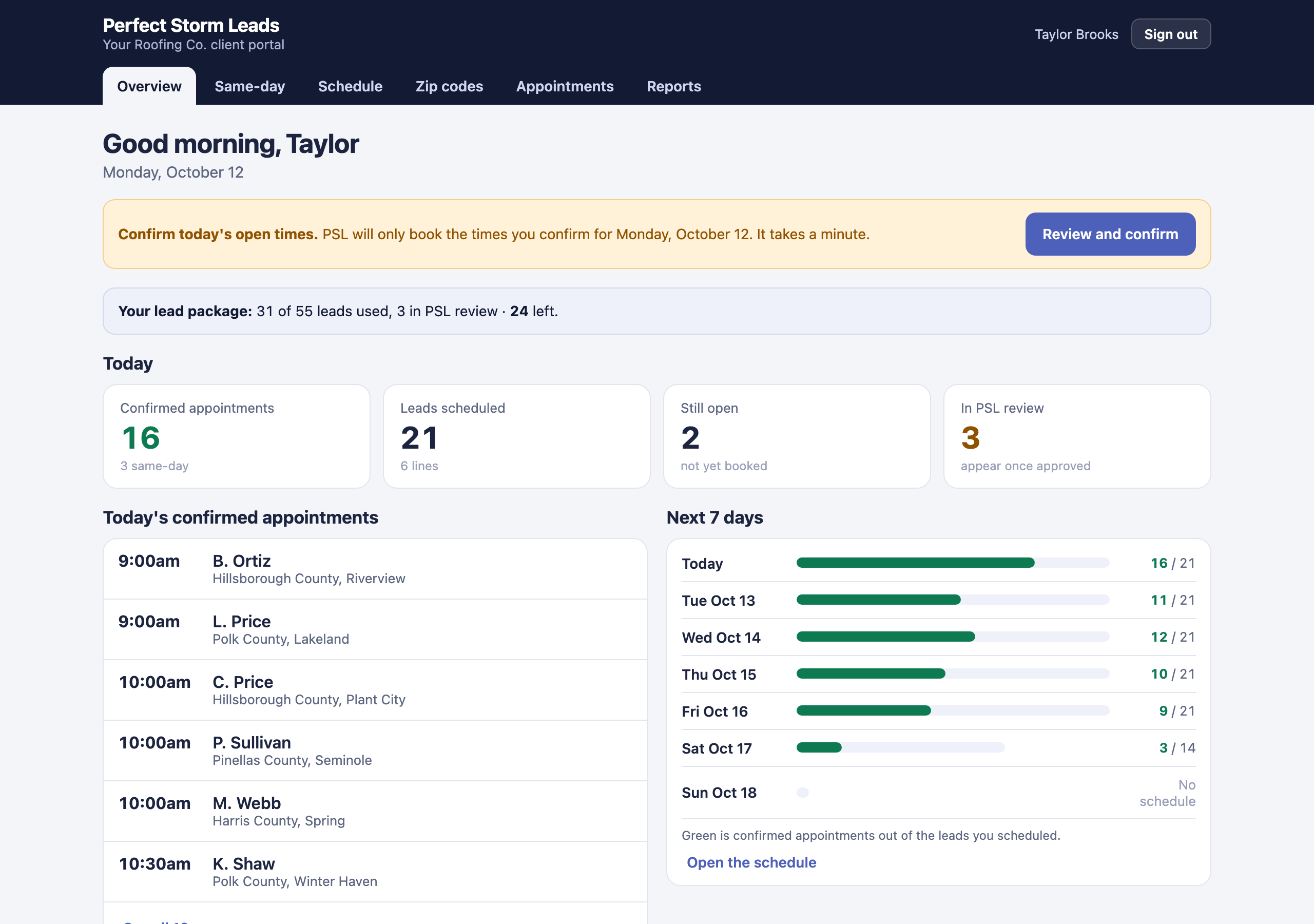Click the Perfect Storm Leads title
This screenshot has height=924, width=1314.
point(191,25)
